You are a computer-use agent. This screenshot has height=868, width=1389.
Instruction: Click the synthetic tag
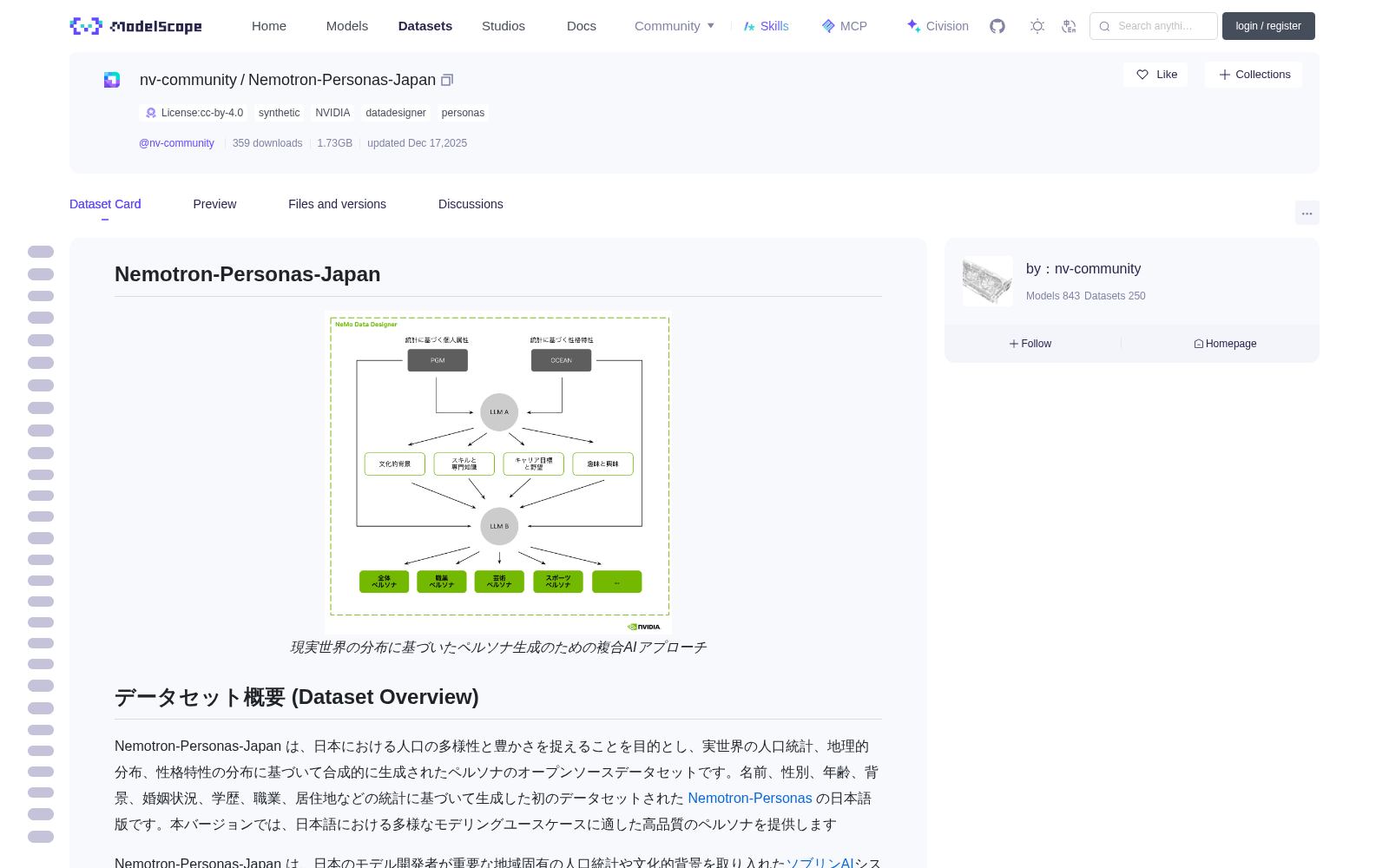279,113
